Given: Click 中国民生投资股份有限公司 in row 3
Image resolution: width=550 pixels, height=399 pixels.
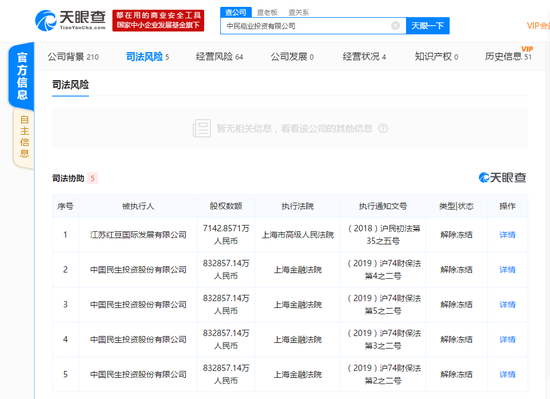Looking at the screenshot, I should 138,304.
